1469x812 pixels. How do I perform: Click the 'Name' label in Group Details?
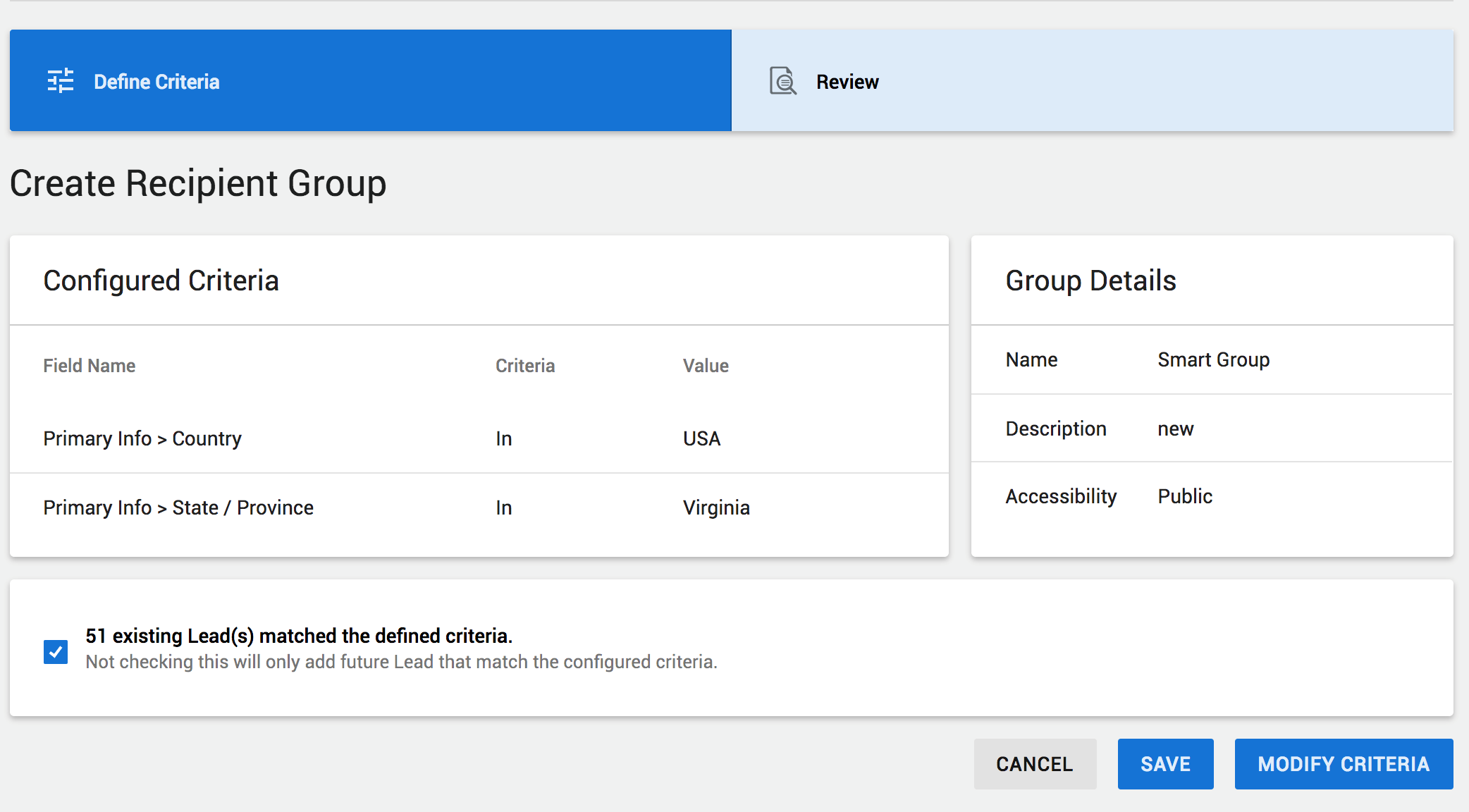[x=1031, y=359]
